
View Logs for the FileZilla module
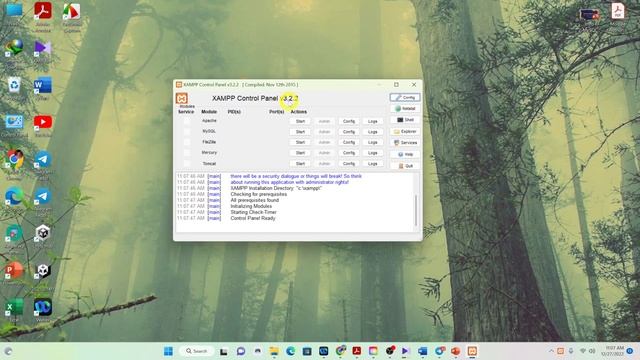tap(373, 142)
